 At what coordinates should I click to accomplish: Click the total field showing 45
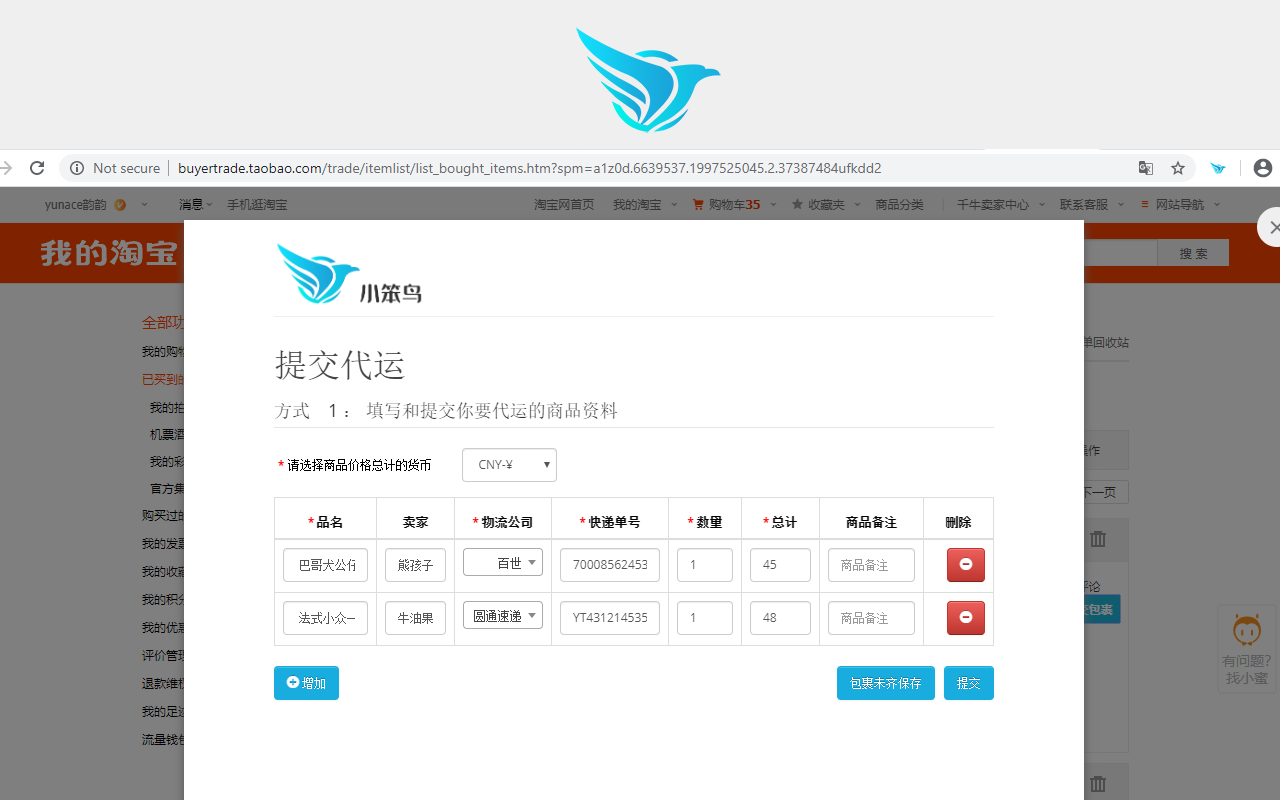780,565
